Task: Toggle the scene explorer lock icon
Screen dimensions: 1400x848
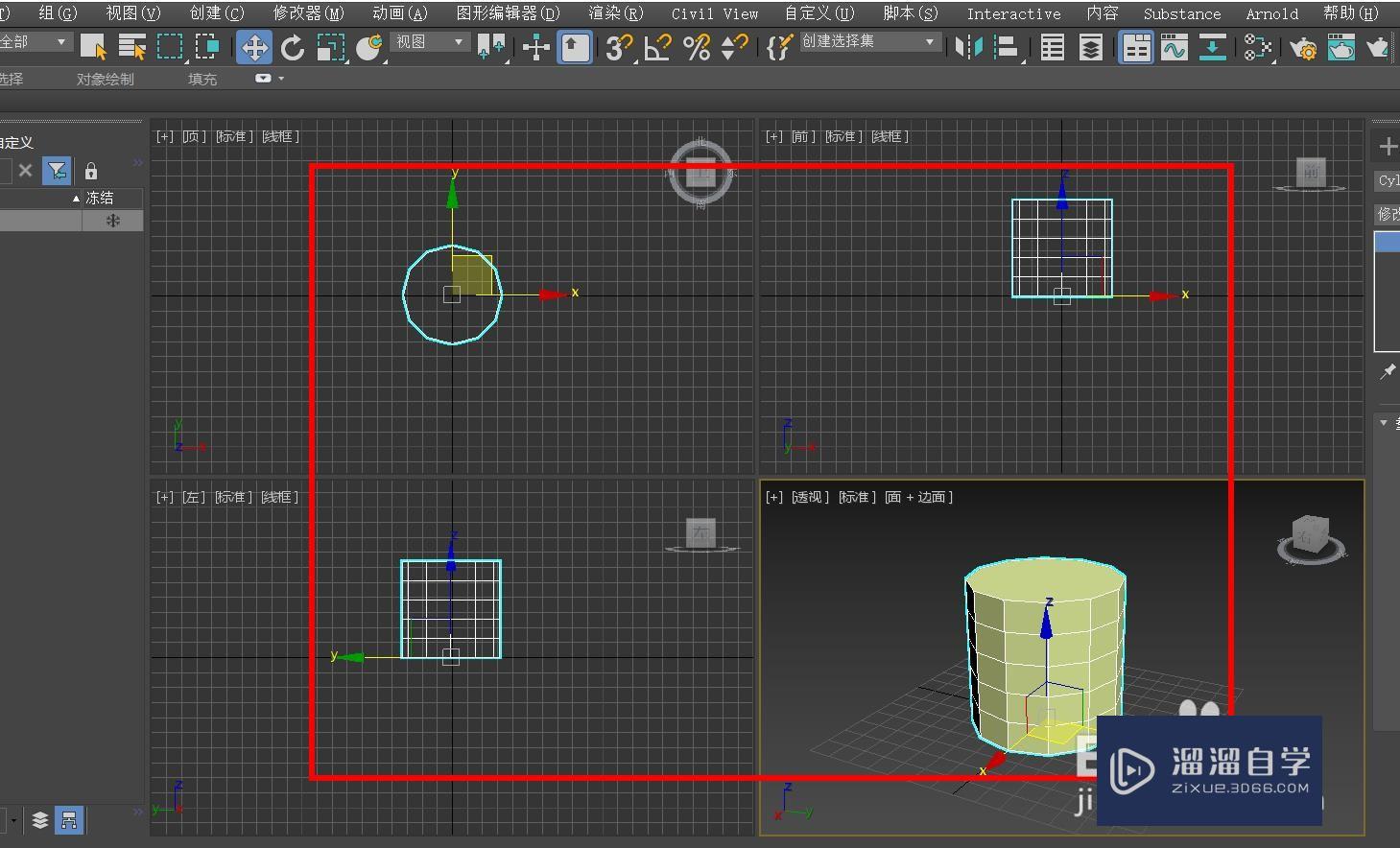Action: (91, 171)
